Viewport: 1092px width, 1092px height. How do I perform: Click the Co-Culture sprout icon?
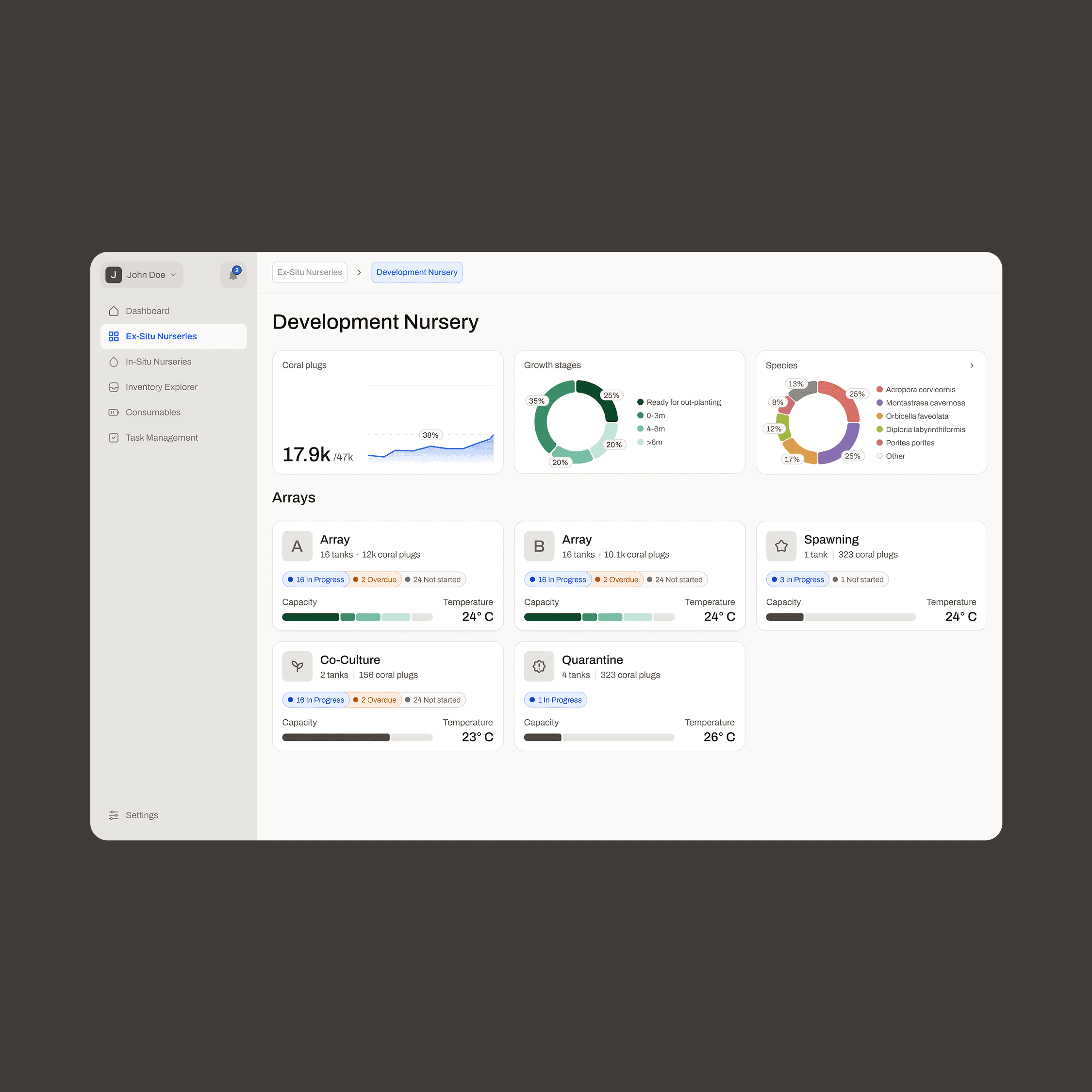pyautogui.click(x=298, y=666)
